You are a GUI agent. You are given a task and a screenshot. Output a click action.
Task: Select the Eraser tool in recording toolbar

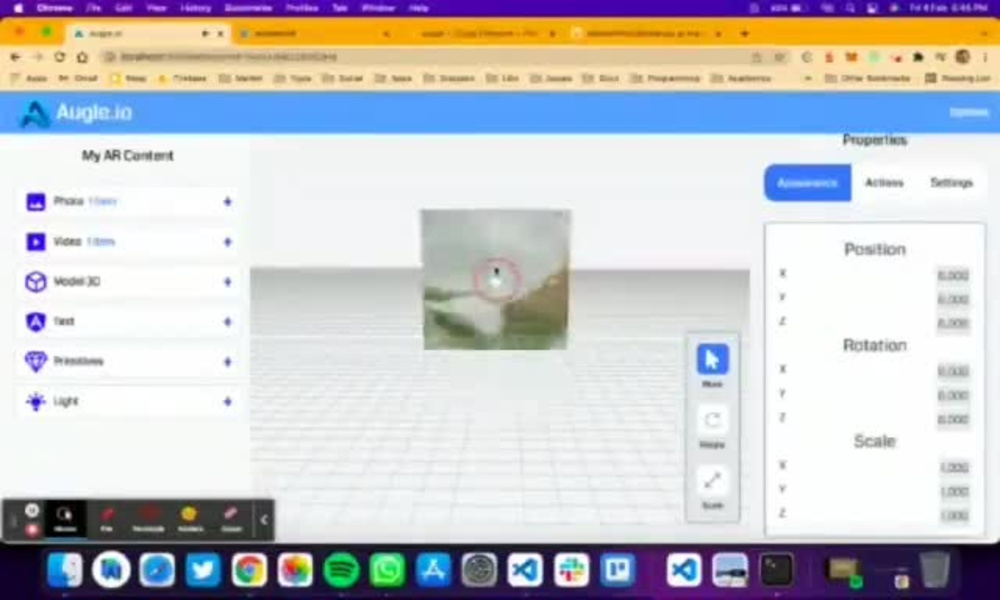click(231, 519)
